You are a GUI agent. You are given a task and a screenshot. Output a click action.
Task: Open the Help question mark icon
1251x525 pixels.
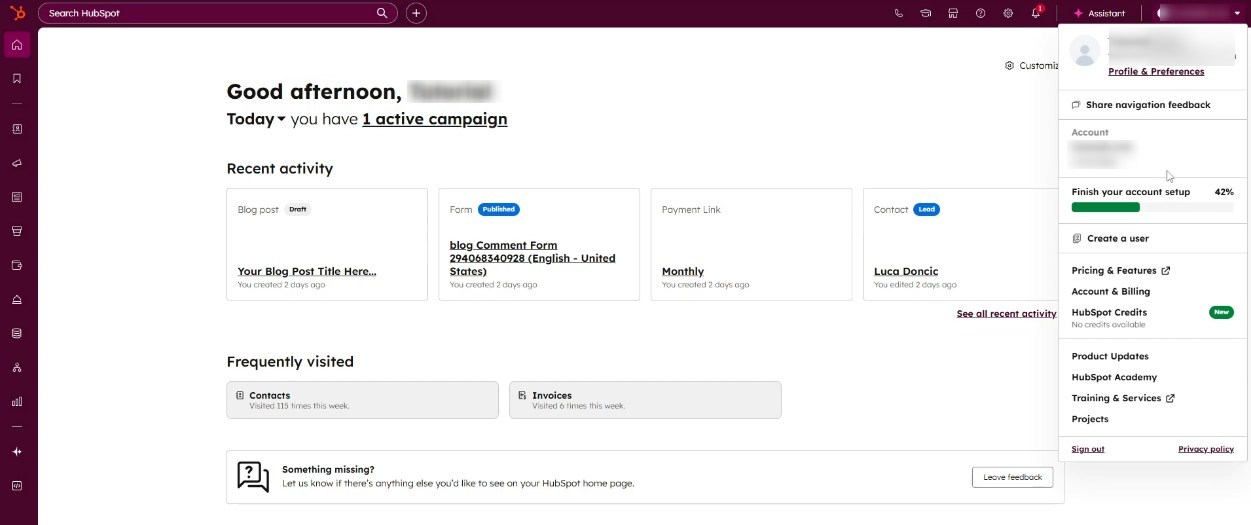(x=980, y=13)
